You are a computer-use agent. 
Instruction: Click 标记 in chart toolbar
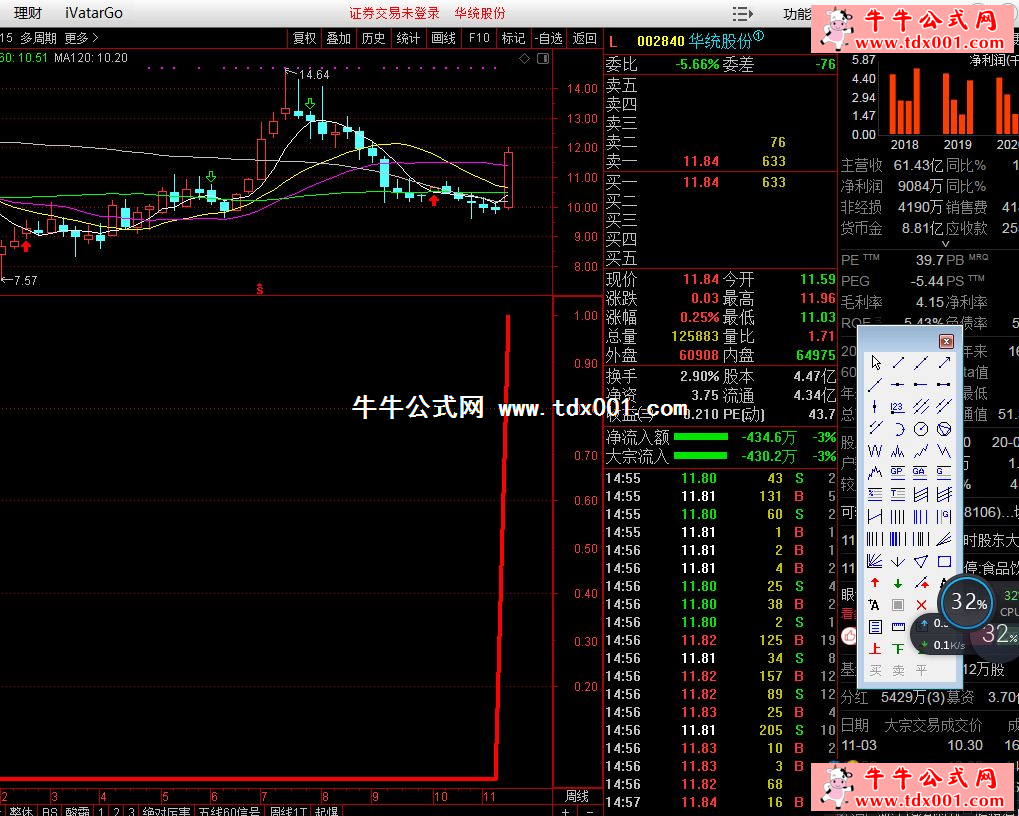[513, 38]
